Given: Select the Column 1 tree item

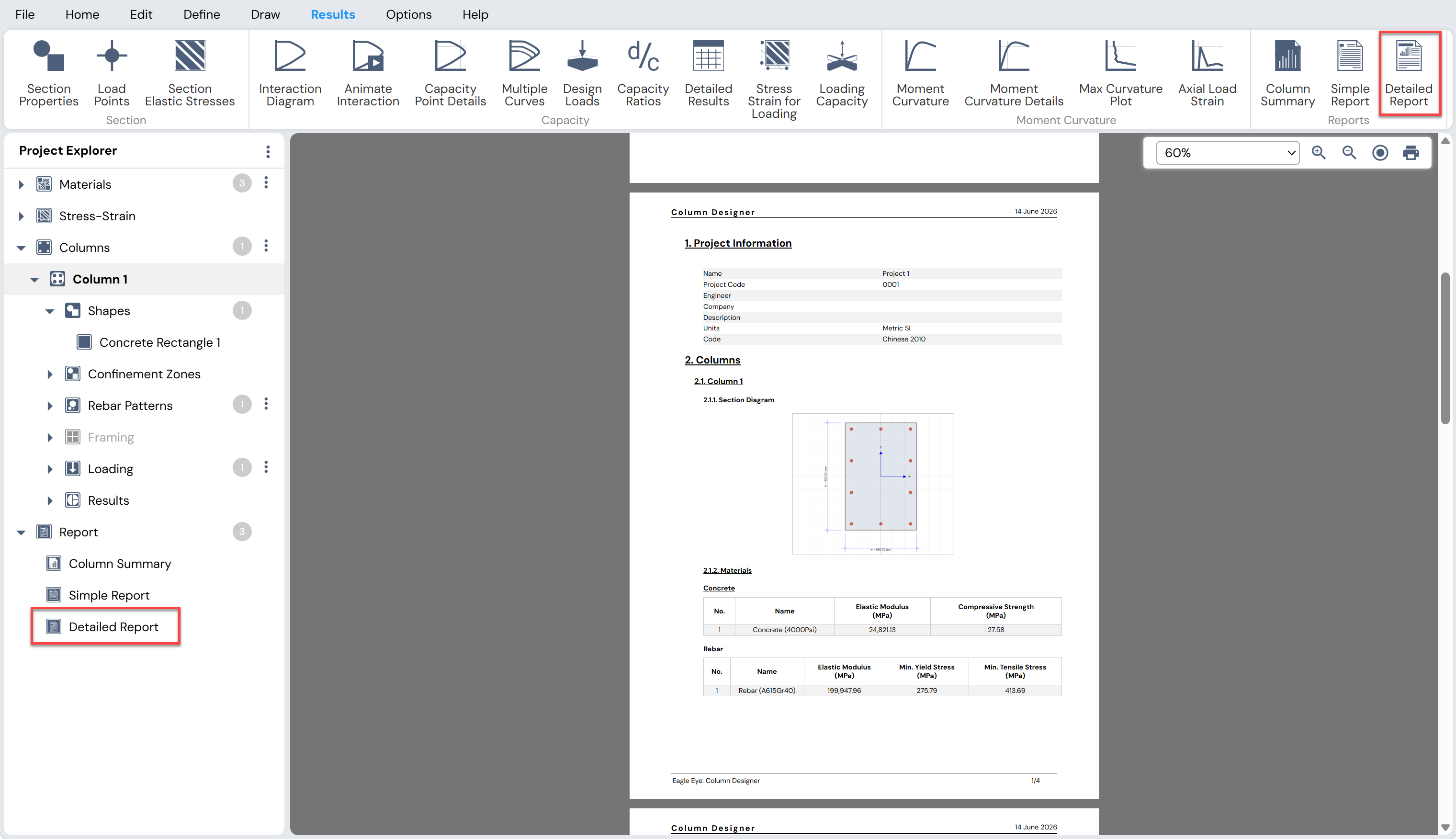Looking at the screenshot, I should click(144, 279).
